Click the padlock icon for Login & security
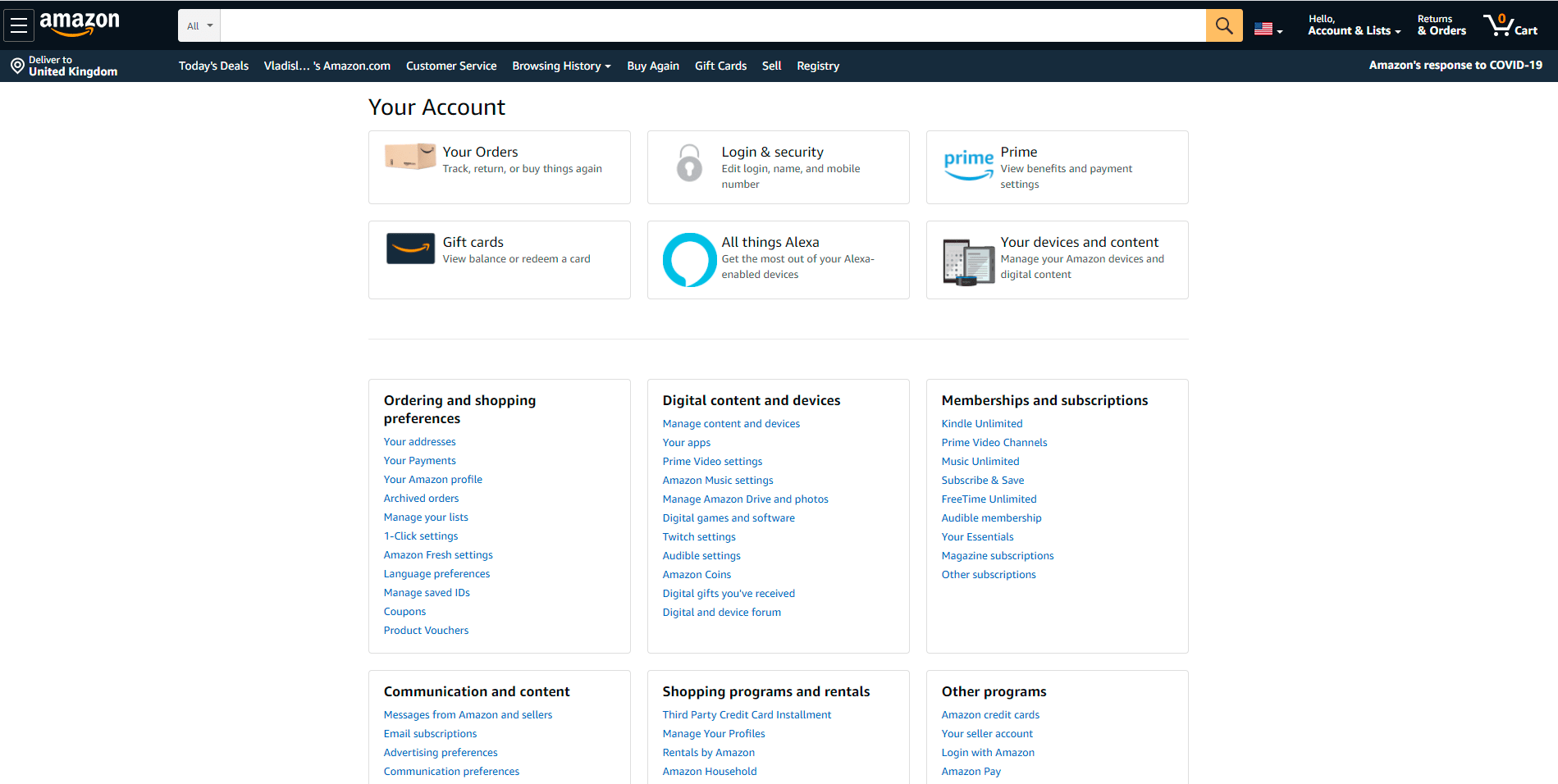Viewport: 1558px width, 784px height. point(689,163)
